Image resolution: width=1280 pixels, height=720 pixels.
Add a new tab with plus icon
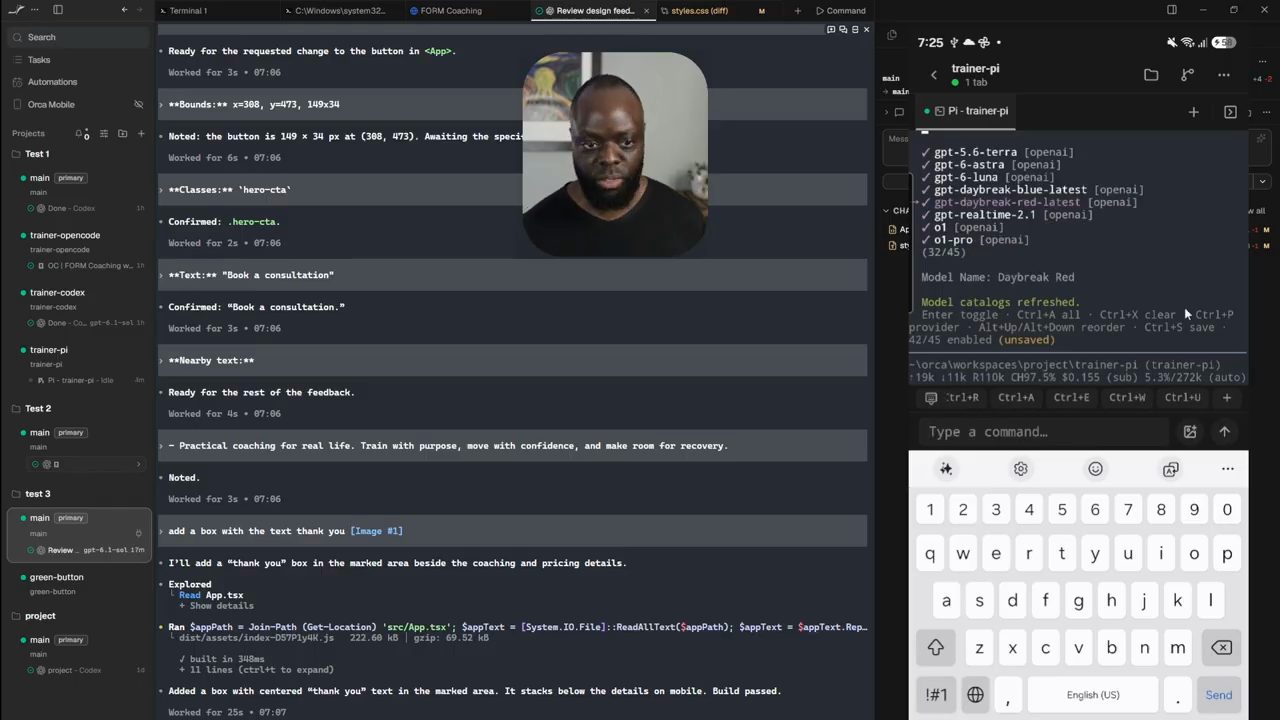tap(797, 11)
